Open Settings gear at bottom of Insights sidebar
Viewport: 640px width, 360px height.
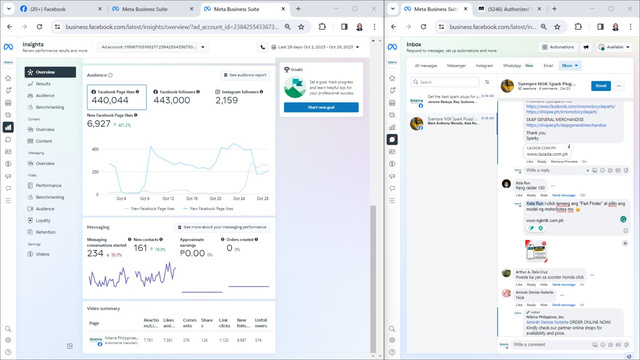point(8,340)
